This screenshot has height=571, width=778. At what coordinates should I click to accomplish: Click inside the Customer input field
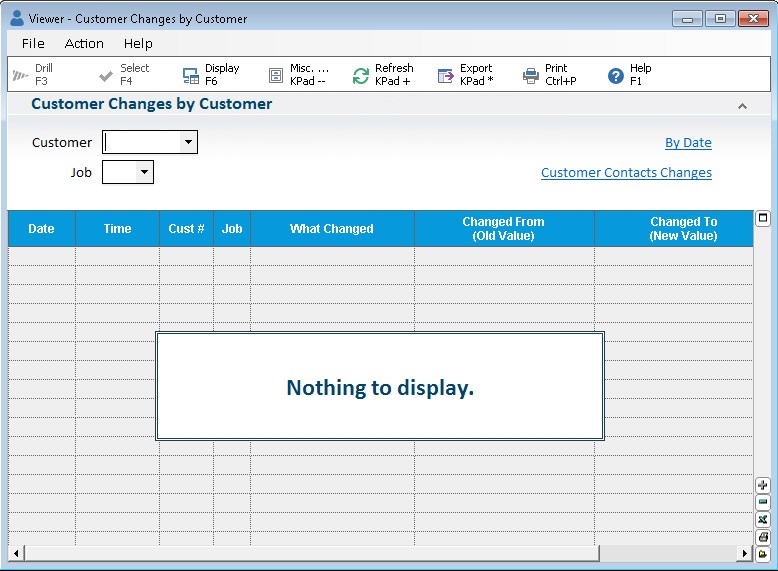(141, 143)
